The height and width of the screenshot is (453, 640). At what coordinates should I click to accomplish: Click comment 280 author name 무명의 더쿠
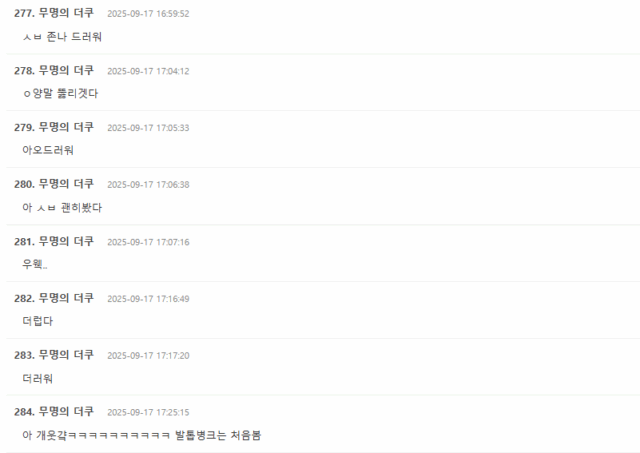[x=66, y=184]
